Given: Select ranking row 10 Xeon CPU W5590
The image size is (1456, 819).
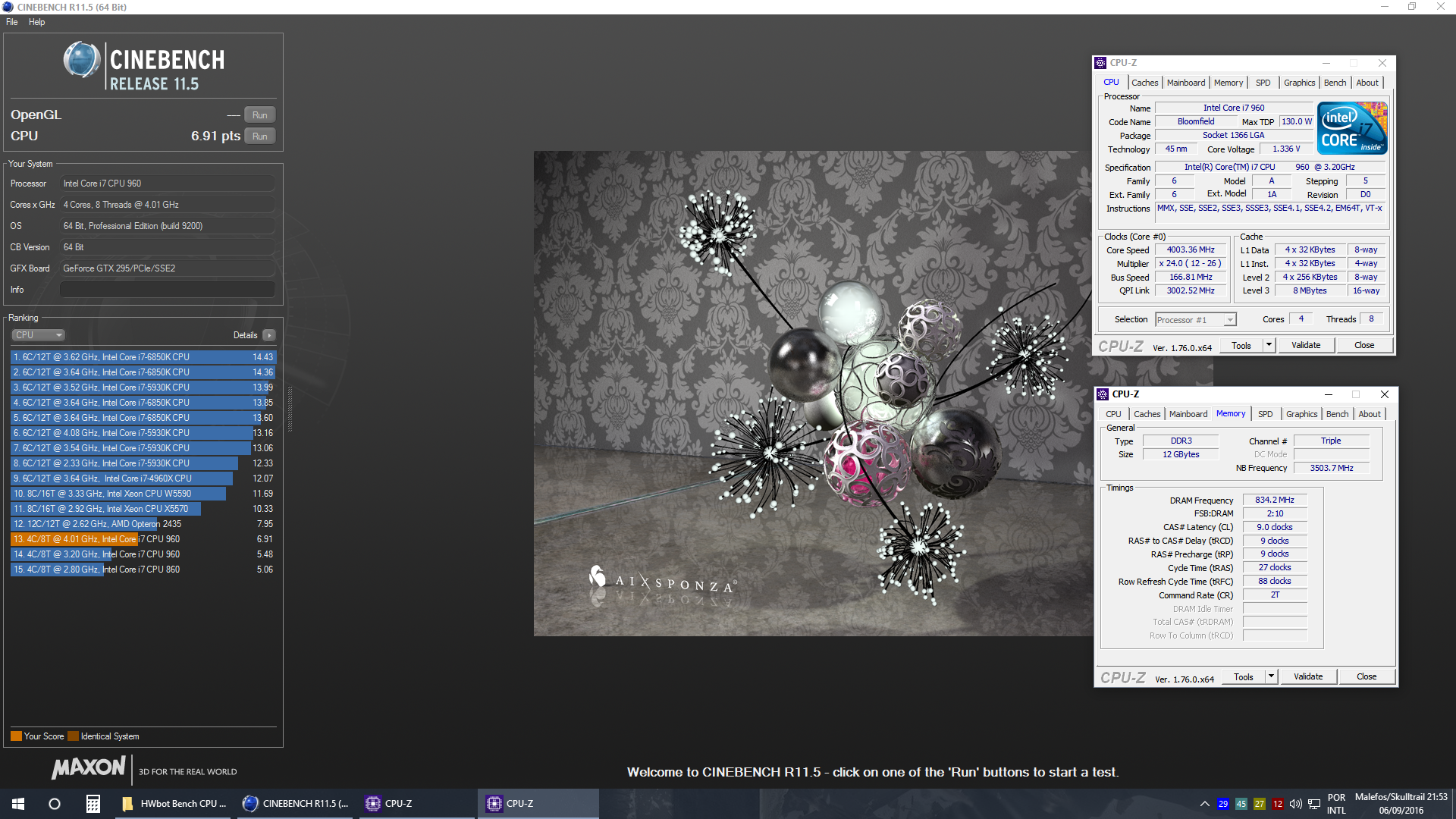Looking at the screenshot, I should click(x=143, y=494).
